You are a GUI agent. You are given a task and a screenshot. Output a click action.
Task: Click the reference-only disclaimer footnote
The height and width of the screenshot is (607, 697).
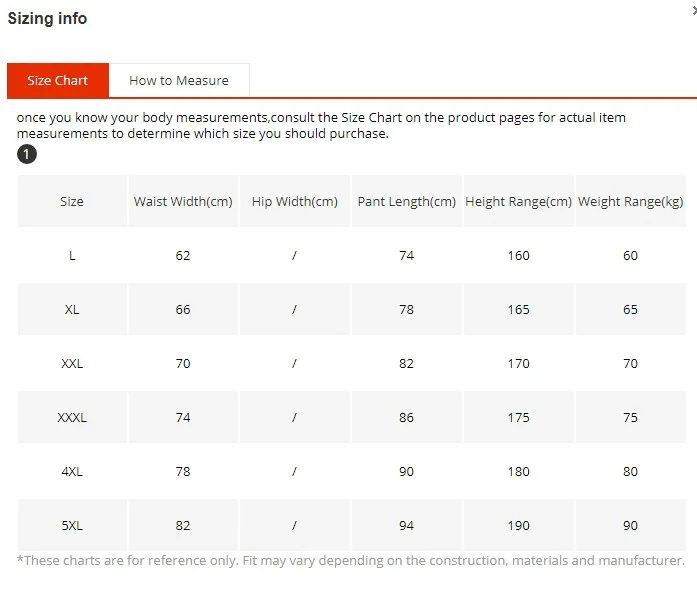(351, 560)
